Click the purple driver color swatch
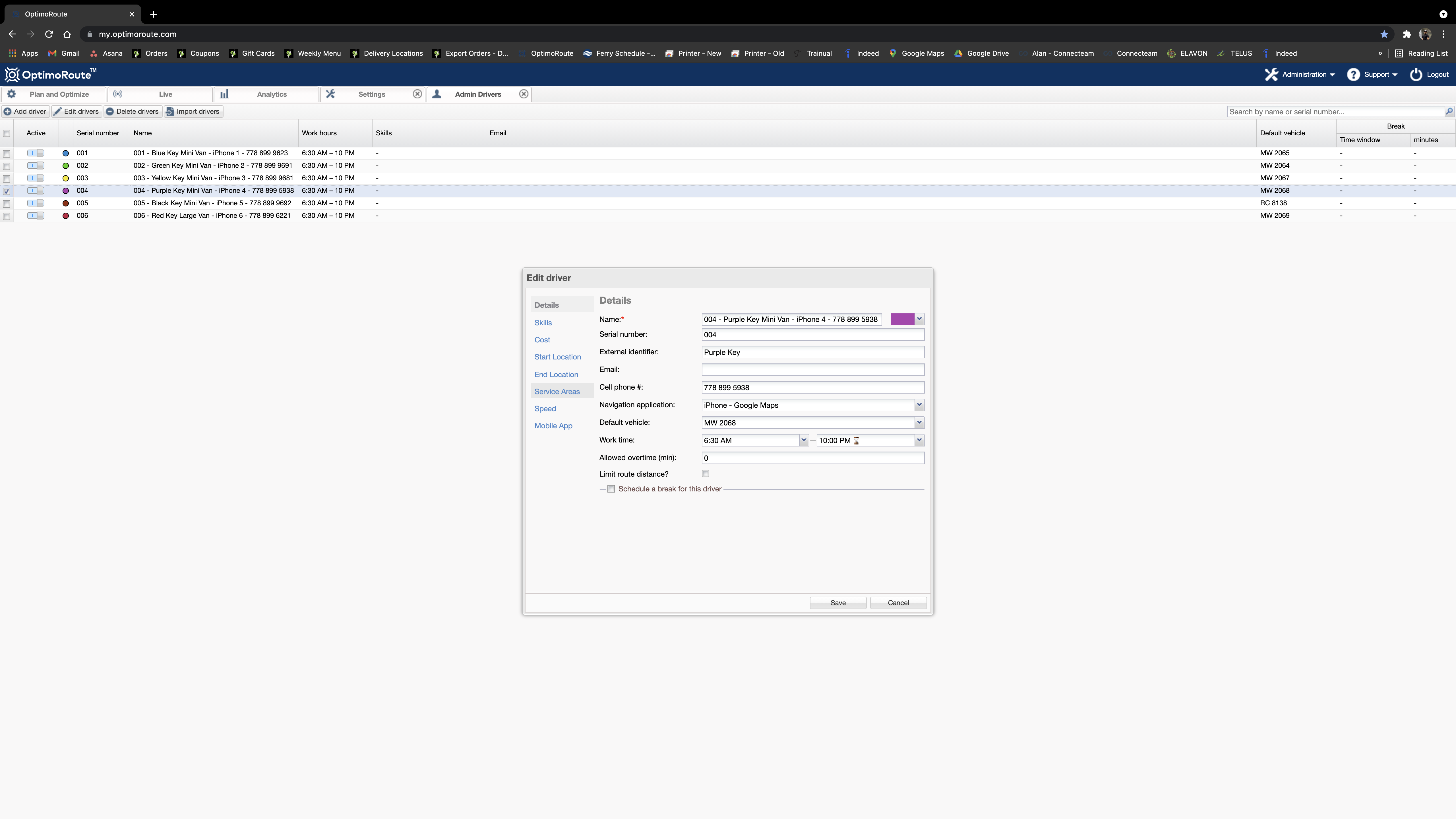Screen dimensions: 1456x819 pyautogui.click(x=902, y=319)
